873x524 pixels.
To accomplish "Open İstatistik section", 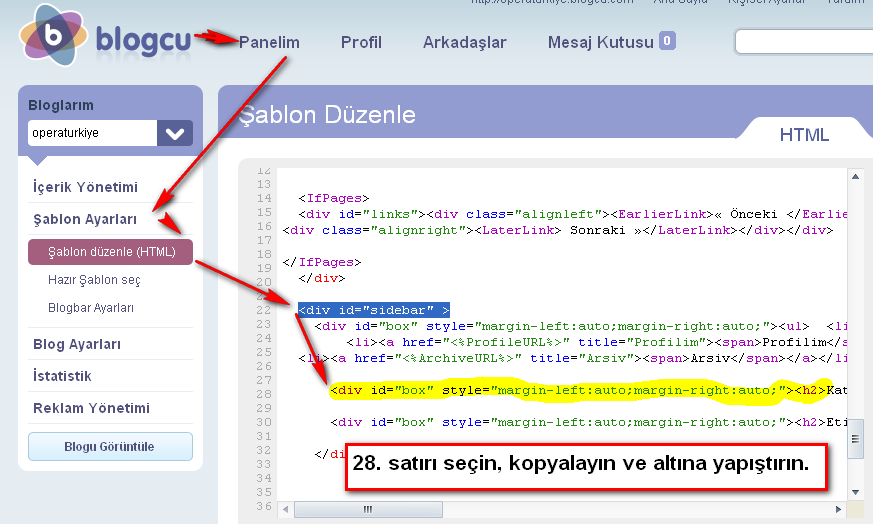I will coord(62,376).
